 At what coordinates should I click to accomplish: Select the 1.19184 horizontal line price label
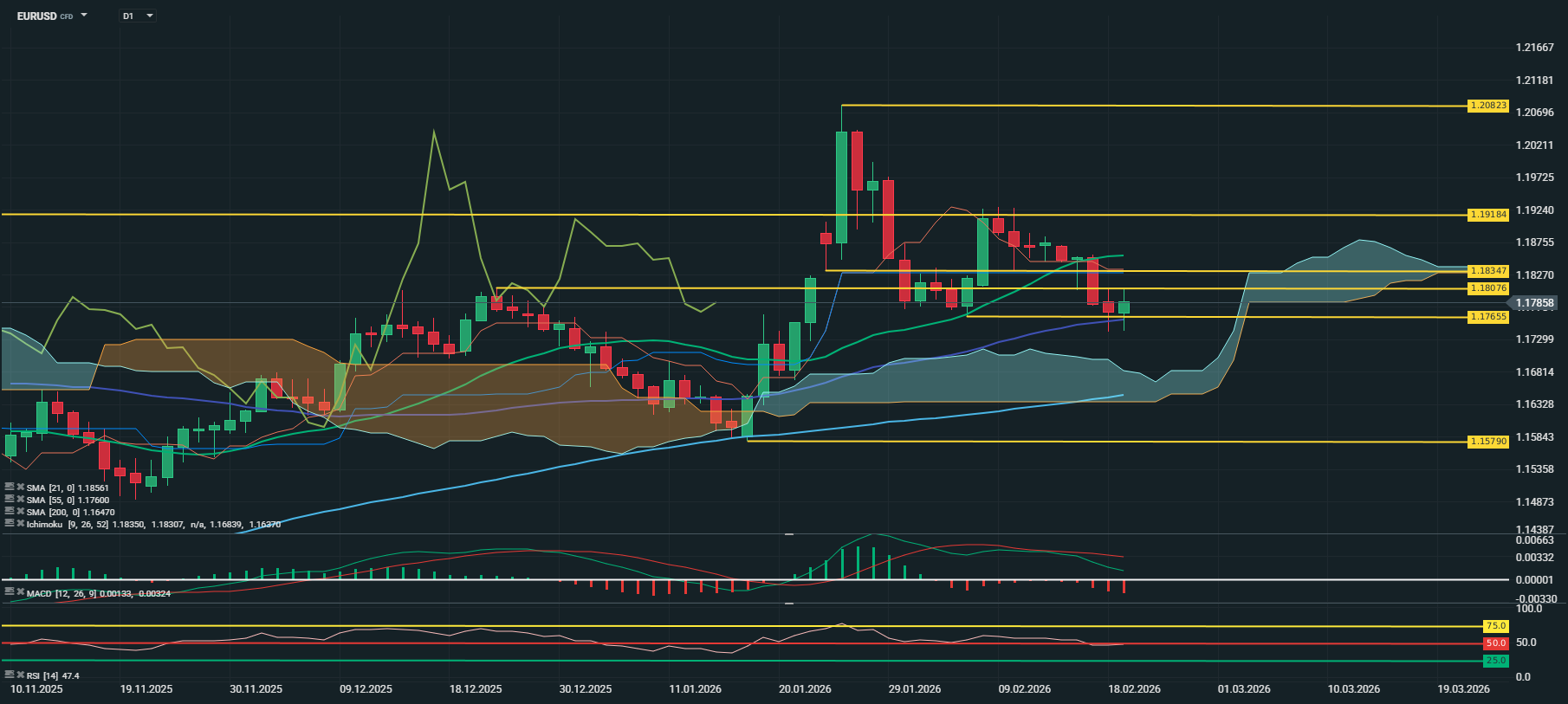coord(1488,214)
